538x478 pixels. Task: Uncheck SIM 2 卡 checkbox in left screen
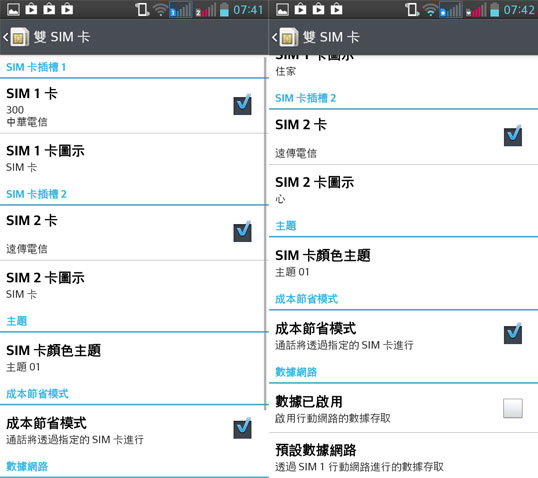coord(243,232)
